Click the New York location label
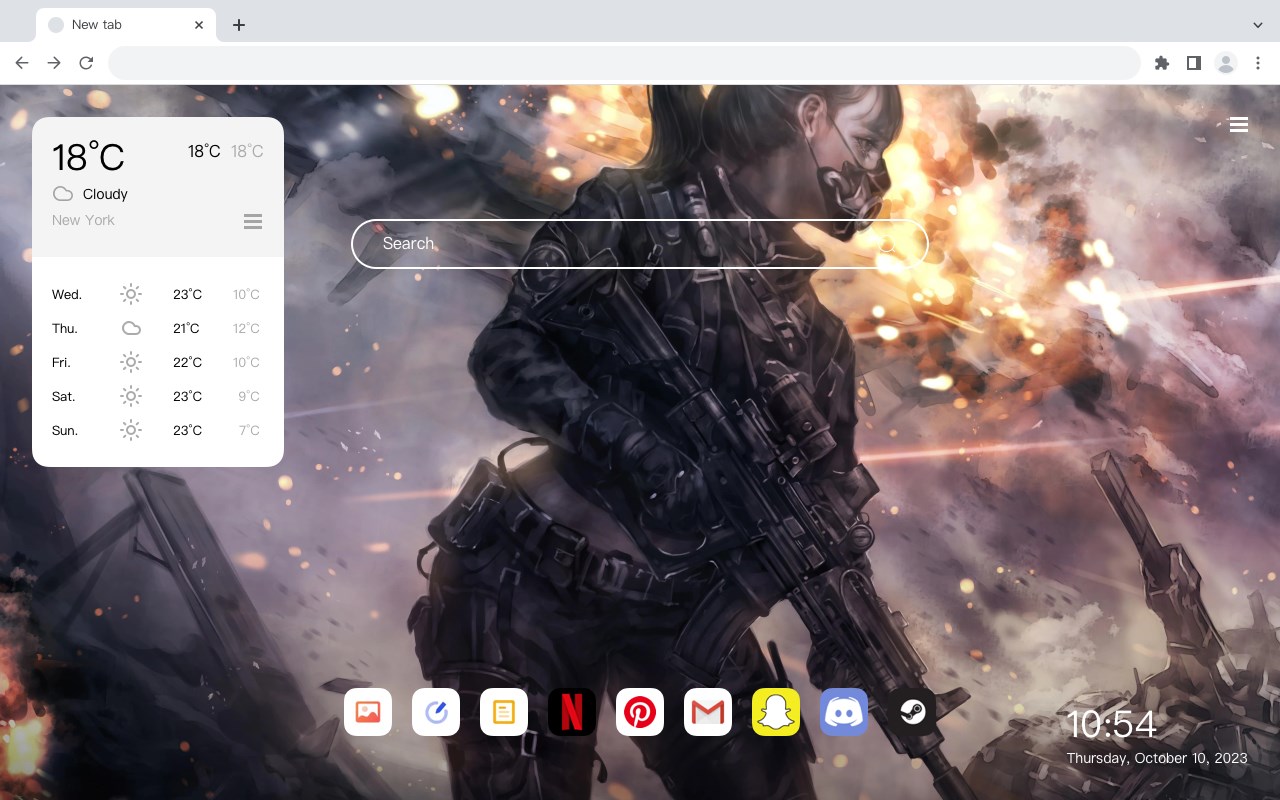Screen dimensions: 1280x800 click(83, 220)
